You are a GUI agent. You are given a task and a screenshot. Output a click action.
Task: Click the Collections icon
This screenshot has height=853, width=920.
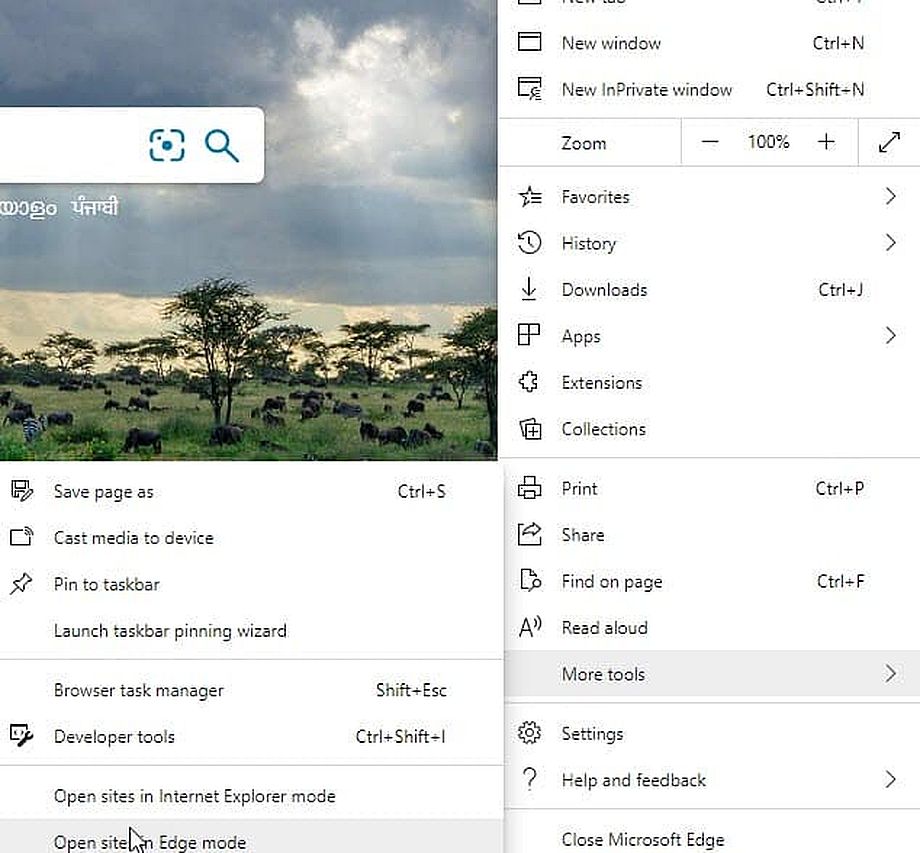point(529,429)
